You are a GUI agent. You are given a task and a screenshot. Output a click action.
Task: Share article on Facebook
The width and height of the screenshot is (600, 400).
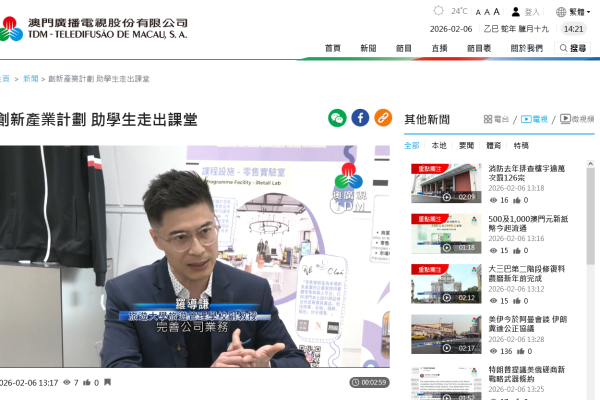[x=360, y=118]
